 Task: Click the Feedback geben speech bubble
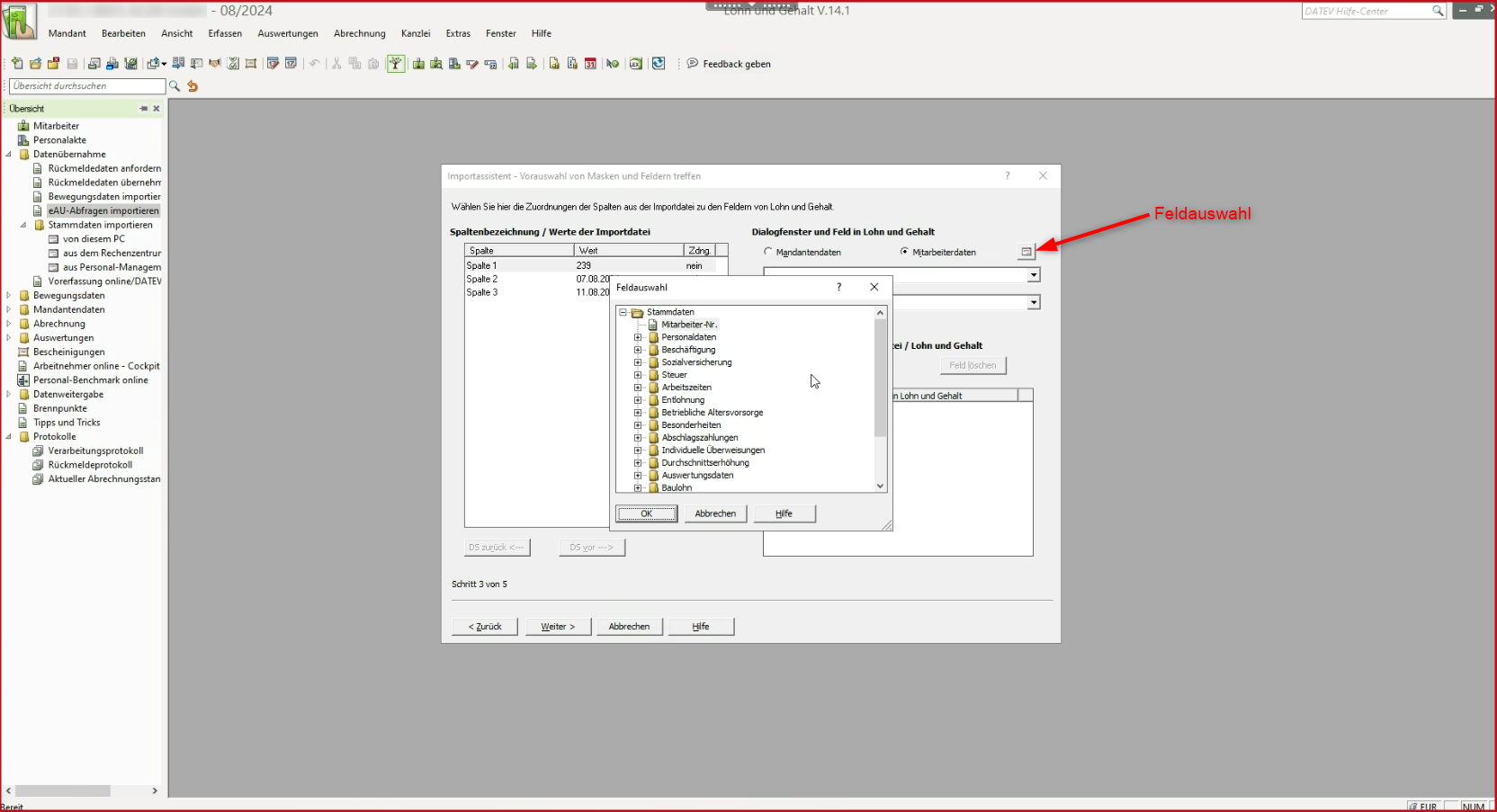(x=693, y=64)
